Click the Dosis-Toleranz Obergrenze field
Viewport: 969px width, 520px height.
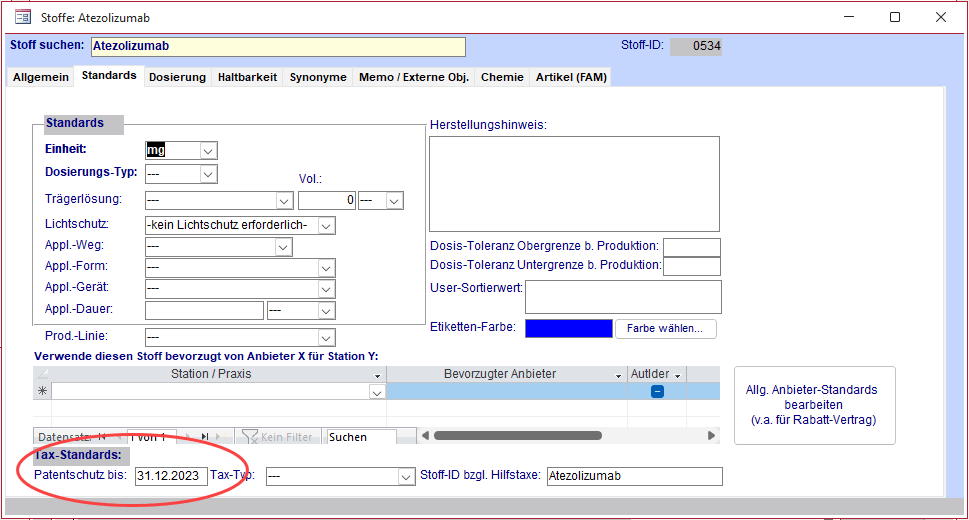click(x=692, y=247)
